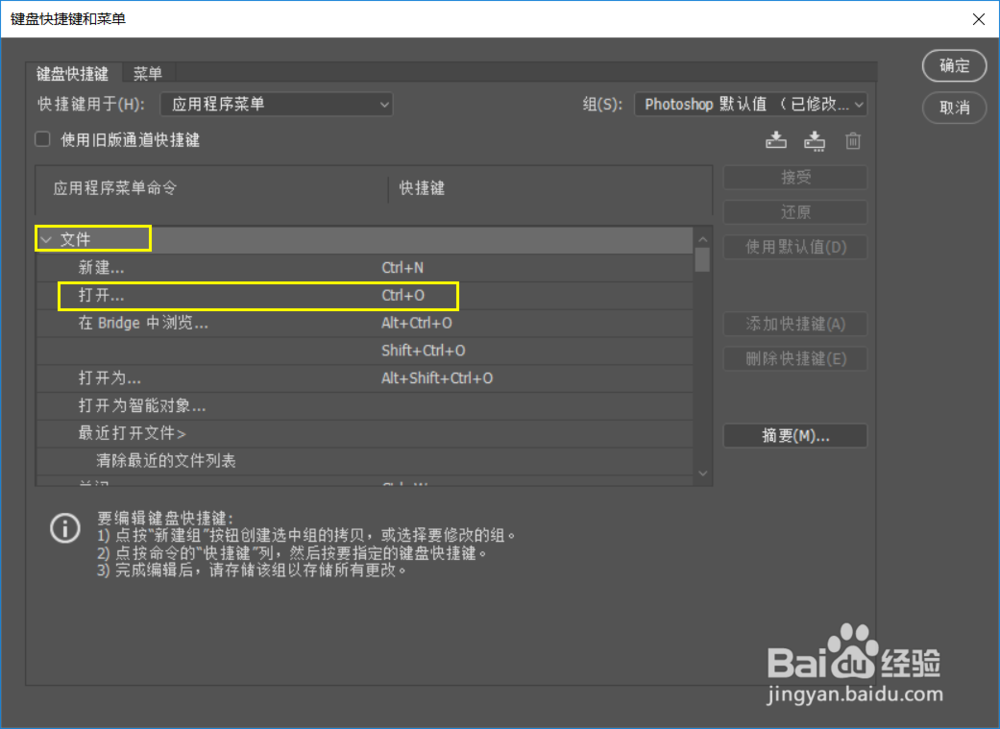The height and width of the screenshot is (729, 1000).
Task: Click the 删除快捷键 button
Action: [x=795, y=359]
